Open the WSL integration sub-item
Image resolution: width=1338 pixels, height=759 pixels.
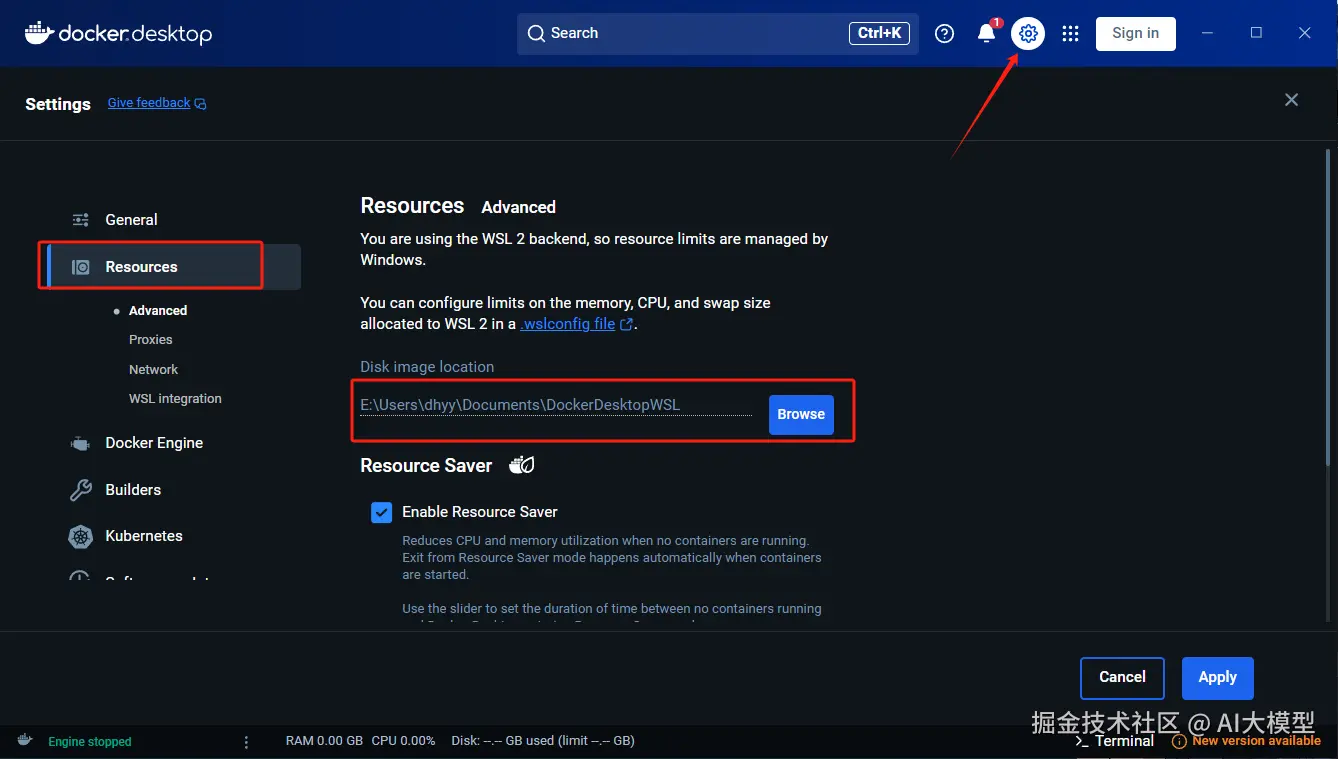coord(175,399)
